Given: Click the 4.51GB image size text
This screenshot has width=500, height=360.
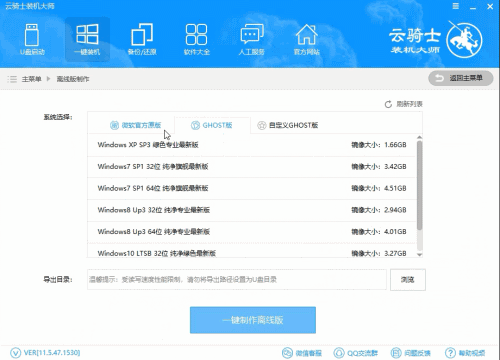Looking at the screenshot, I should 395,188.
